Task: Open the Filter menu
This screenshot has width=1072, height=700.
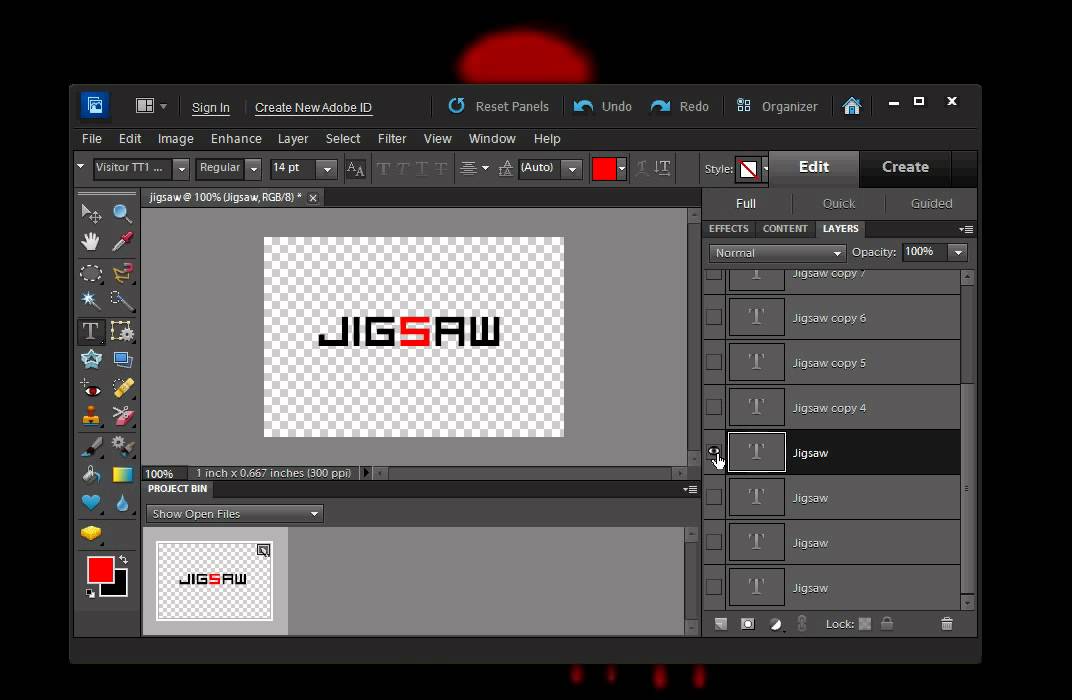Action: click(392, 139)
